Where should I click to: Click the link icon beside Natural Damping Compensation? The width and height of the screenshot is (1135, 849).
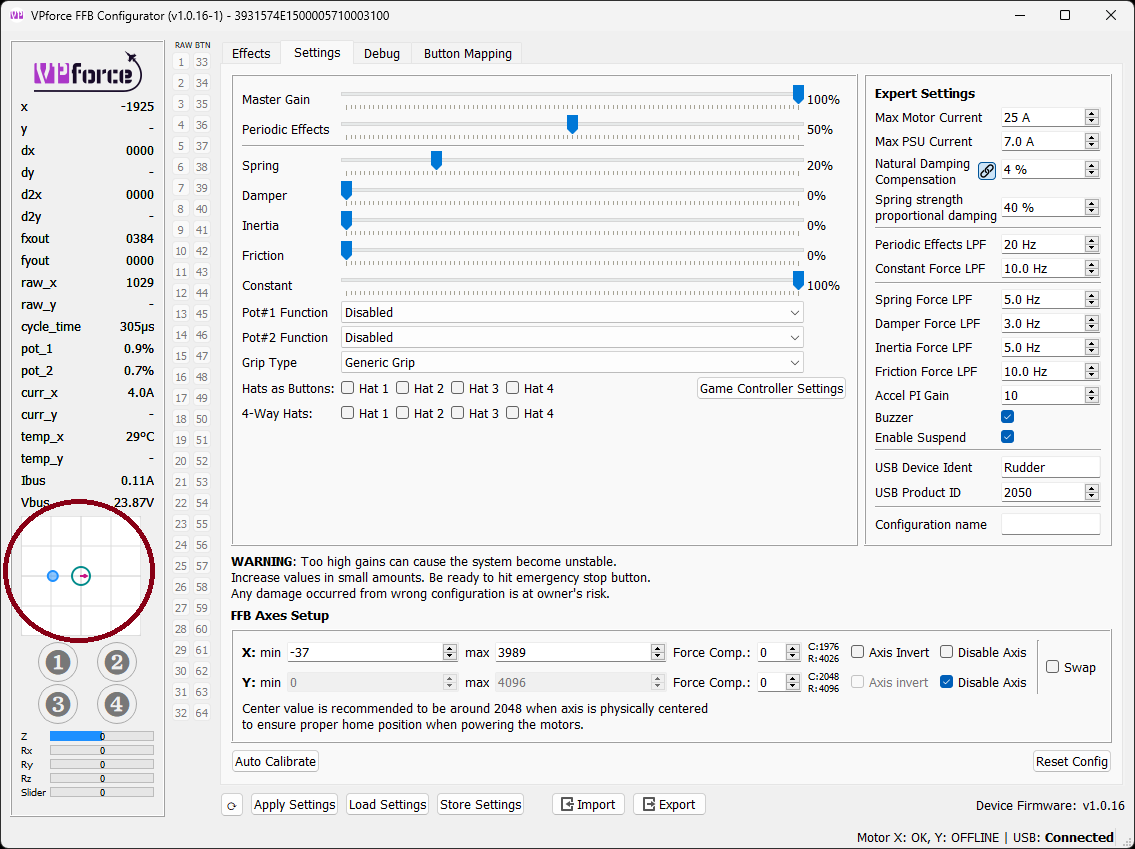(987, 171)
